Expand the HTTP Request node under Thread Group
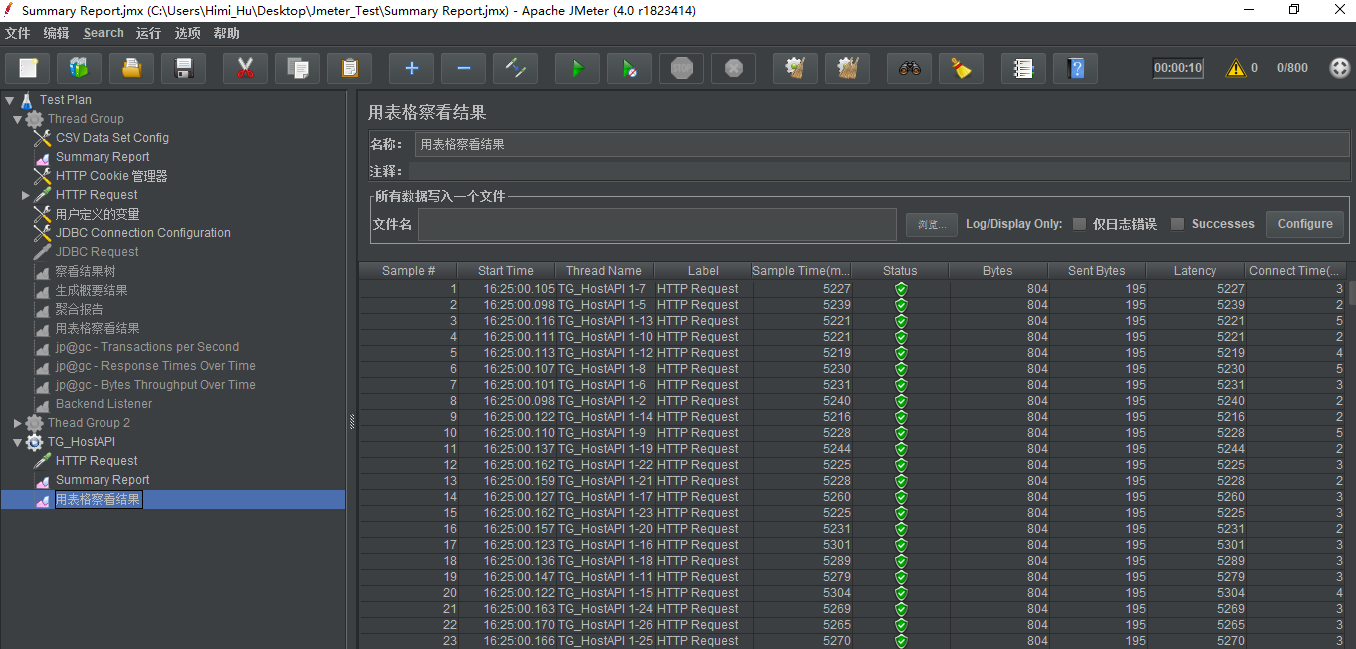Viewport: 1356px width, 649px height. [26, 195]
